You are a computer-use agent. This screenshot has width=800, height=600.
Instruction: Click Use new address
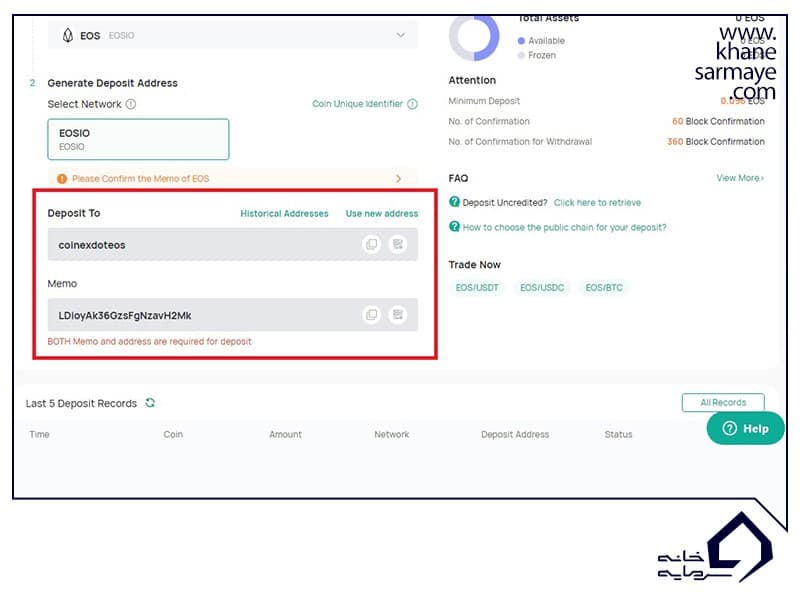[382, 213]
